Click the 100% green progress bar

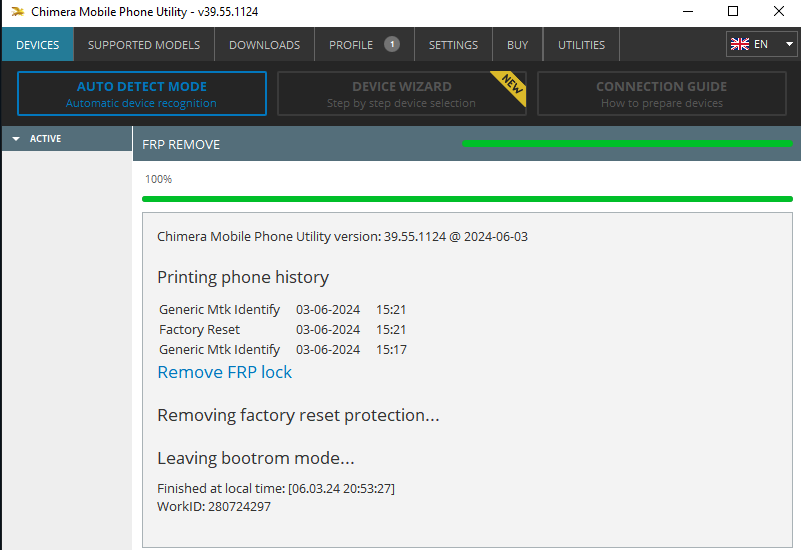tap(467, 199)
